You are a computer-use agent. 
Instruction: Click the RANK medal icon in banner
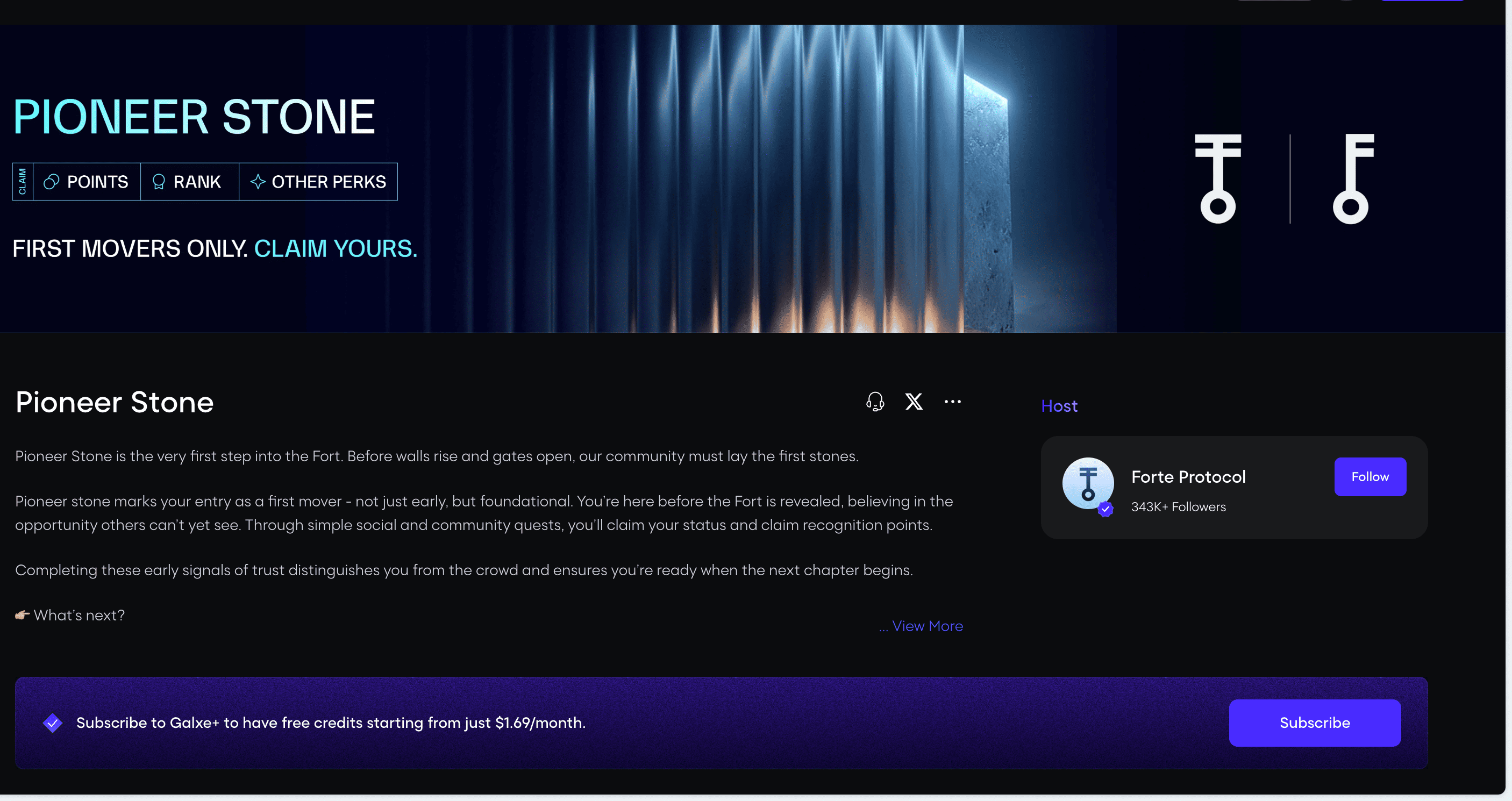pos(159,182)
